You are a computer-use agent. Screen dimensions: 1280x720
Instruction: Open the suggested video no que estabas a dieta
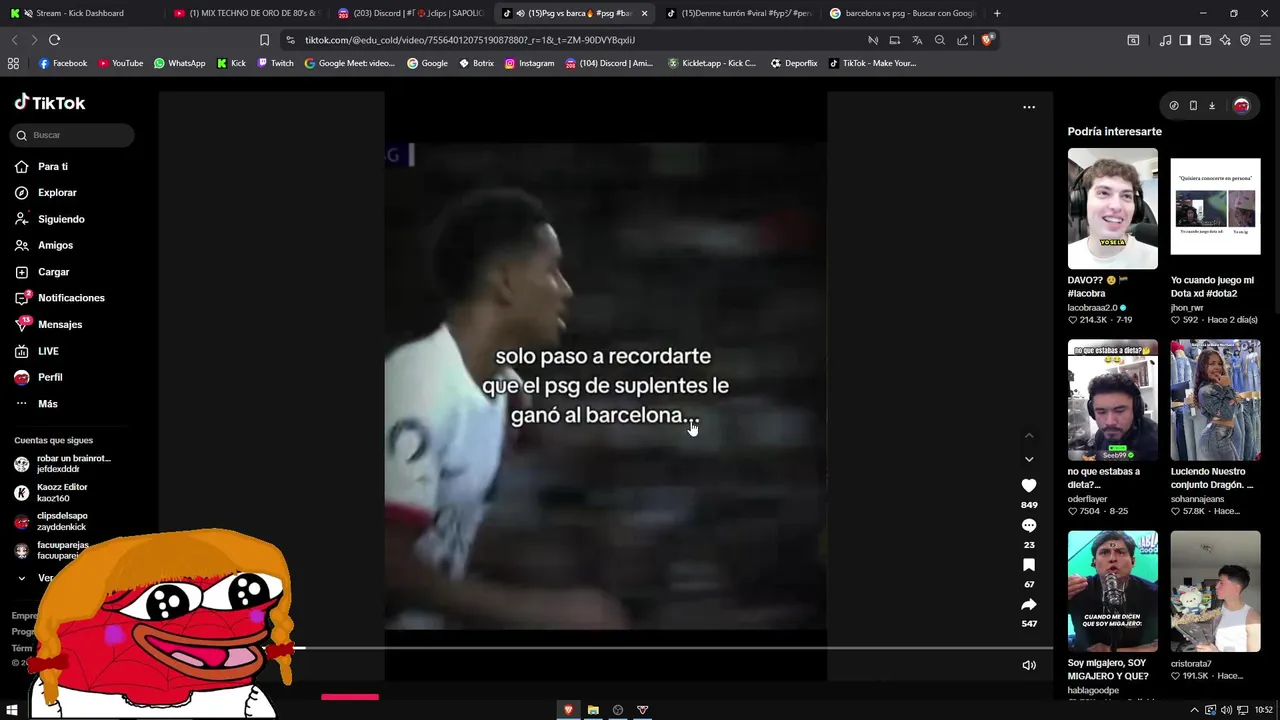pos(1112,400)
